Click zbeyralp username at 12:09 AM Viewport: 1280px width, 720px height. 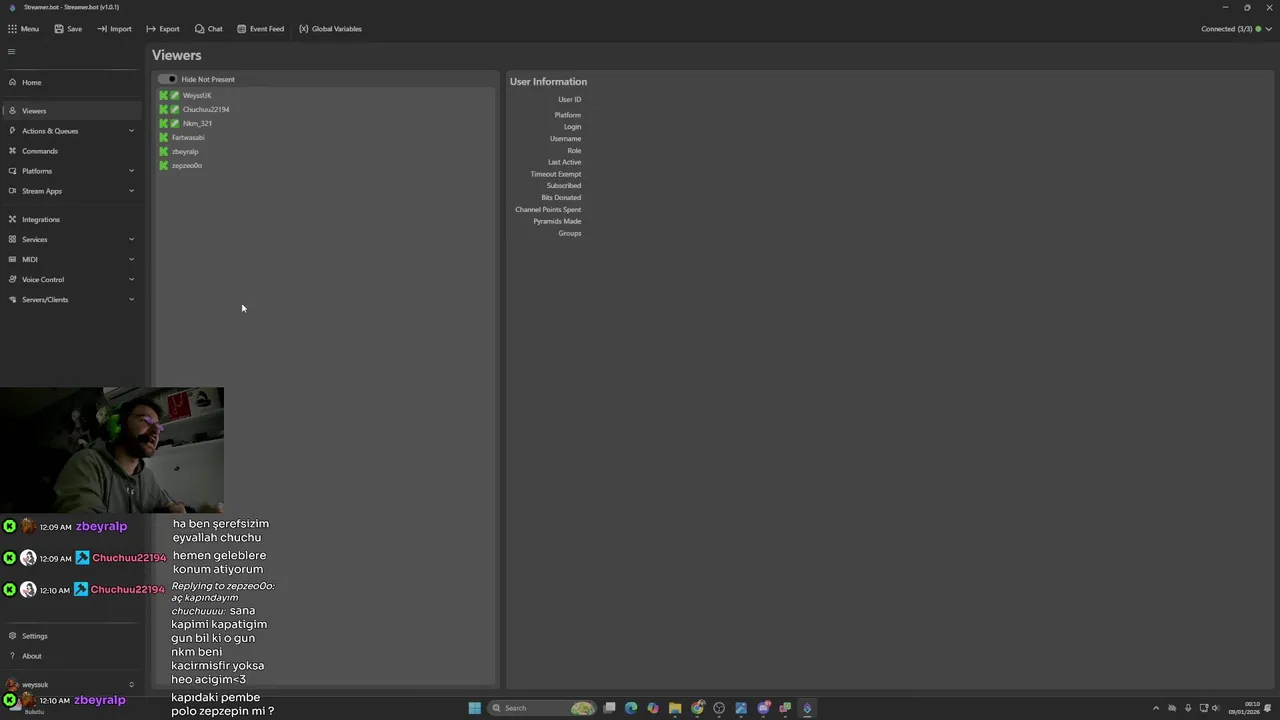[x=101, y=526]
